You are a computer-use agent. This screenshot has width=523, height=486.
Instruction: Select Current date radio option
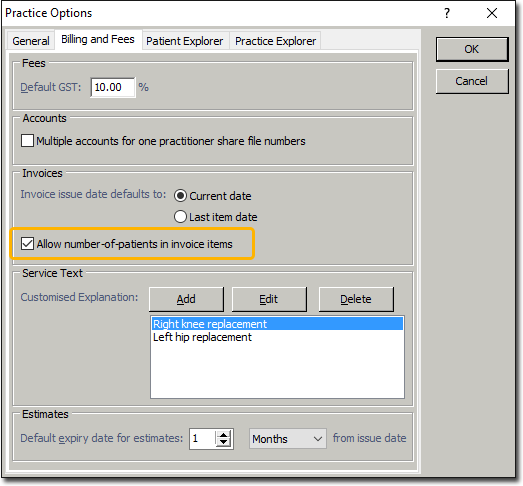[x=180, y=195]
